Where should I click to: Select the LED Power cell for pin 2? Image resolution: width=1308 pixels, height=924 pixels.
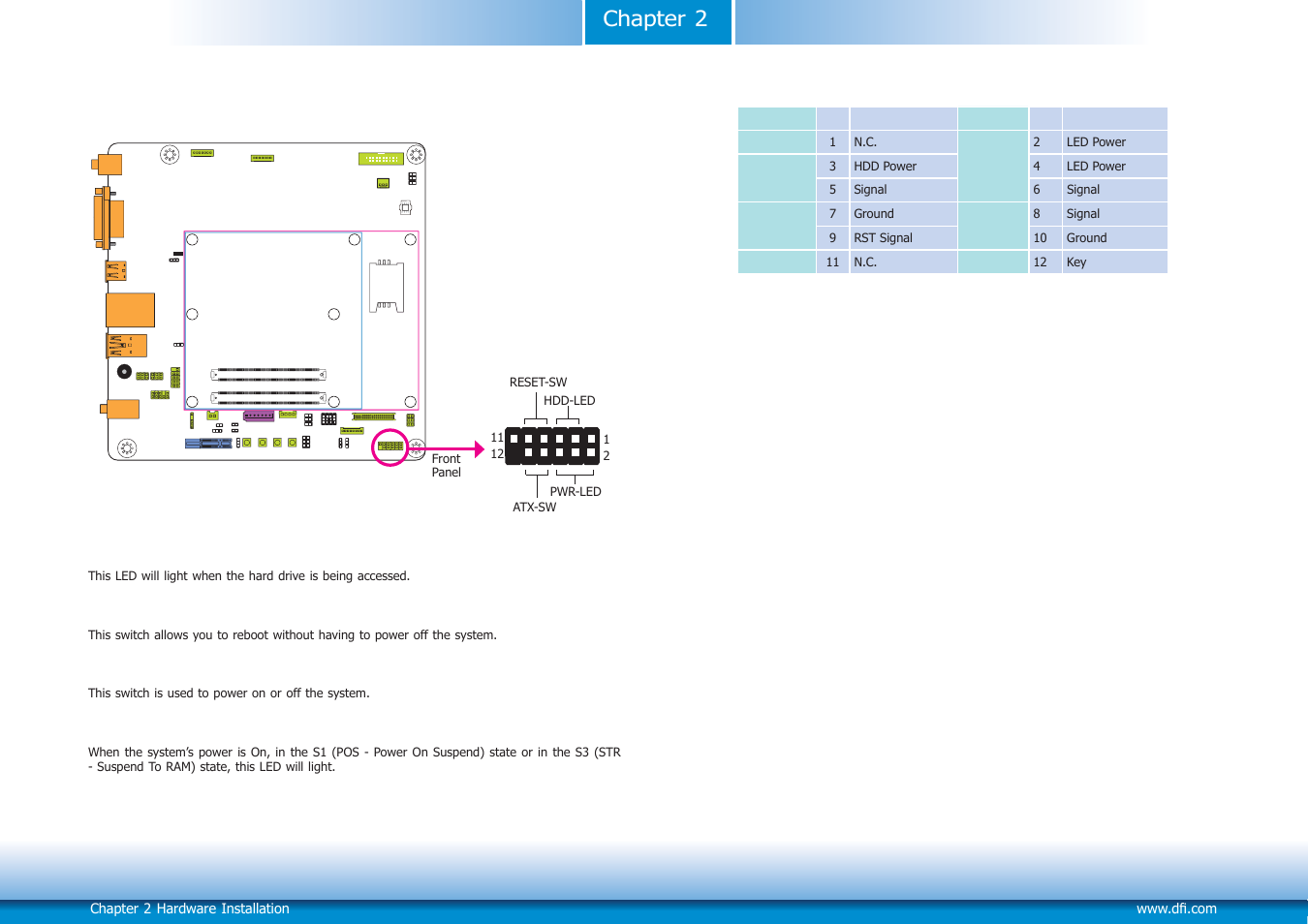click(x=1114, y=142)
